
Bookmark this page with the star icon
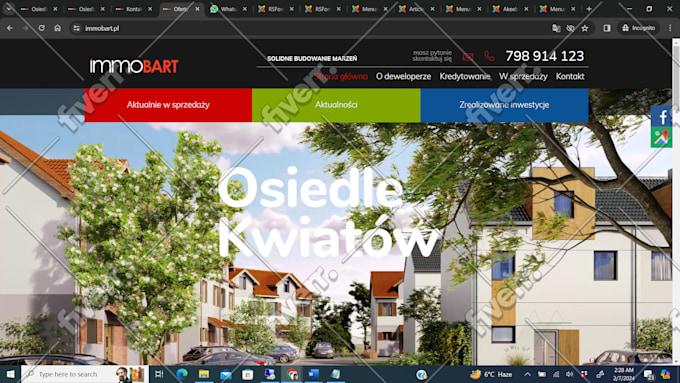click(x=585, y=28)
